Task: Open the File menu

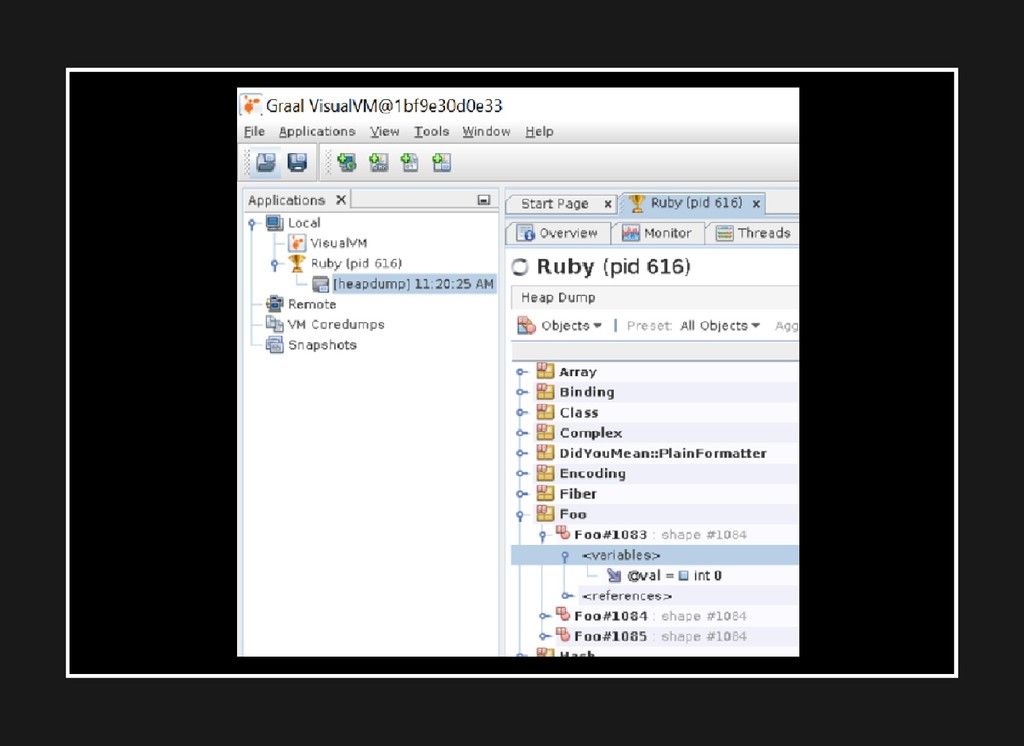Action: pyautogui.click(x=254, y=131)
